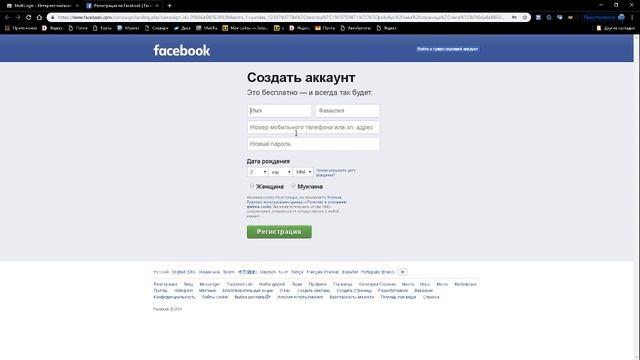
Task: Select the Мужчина radio button
Action: point(293,186)
